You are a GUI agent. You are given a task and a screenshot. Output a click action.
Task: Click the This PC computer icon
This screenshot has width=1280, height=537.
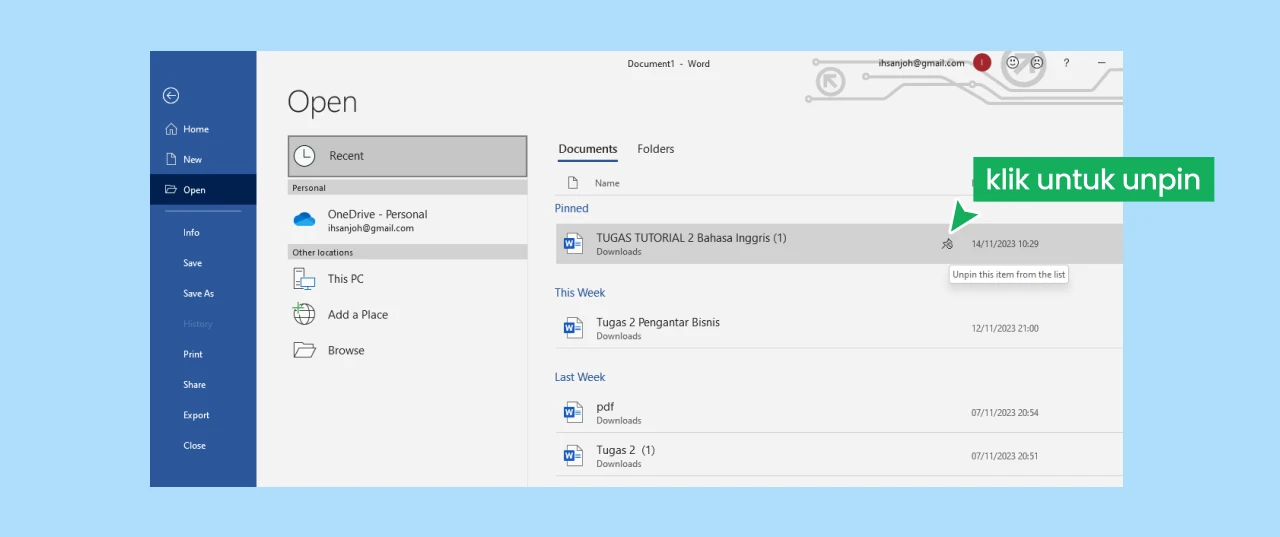coord(304,279)
